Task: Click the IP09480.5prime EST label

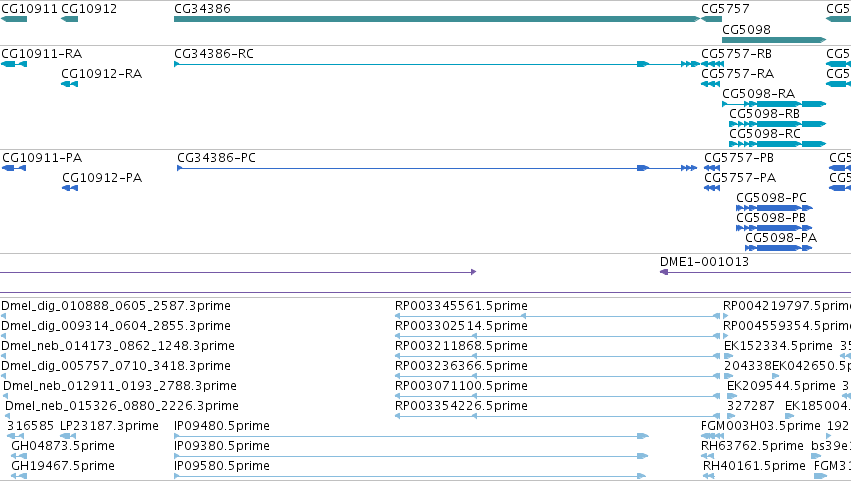Action: (x=222, y=426)
